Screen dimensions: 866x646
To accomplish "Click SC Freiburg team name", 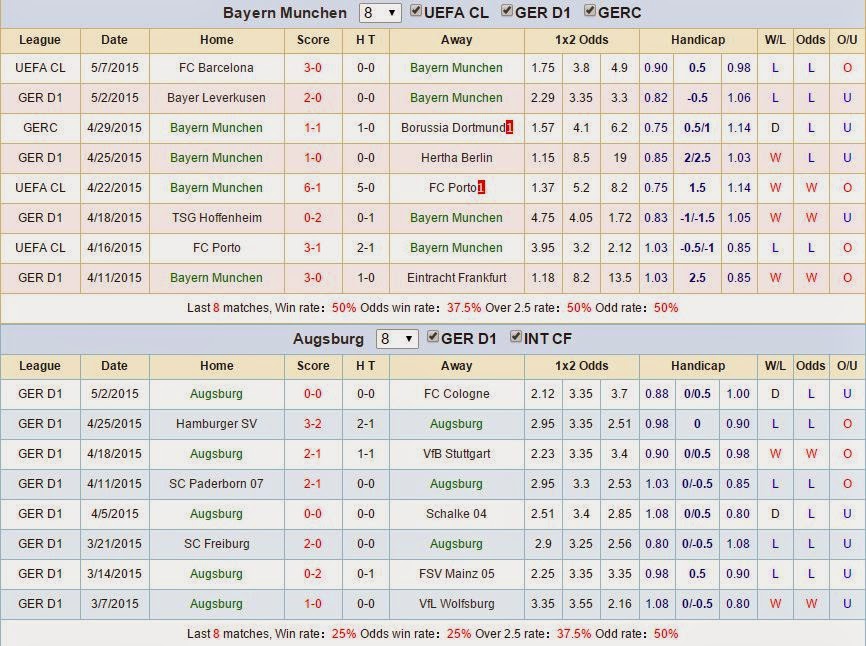I will (x=216, y=544).
